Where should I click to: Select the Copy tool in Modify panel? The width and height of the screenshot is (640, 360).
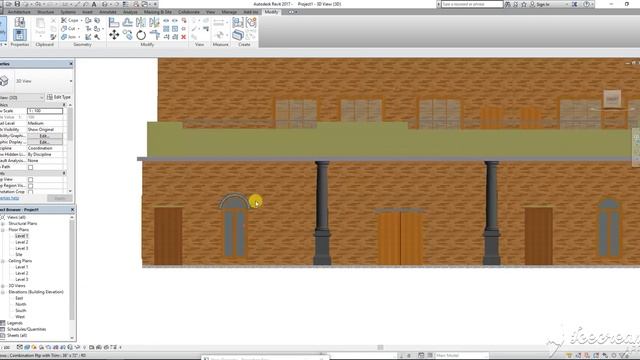click(128, 35)
